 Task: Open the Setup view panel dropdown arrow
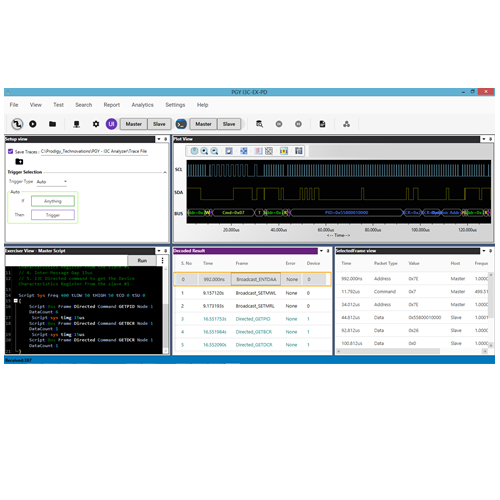click(159, 139)
